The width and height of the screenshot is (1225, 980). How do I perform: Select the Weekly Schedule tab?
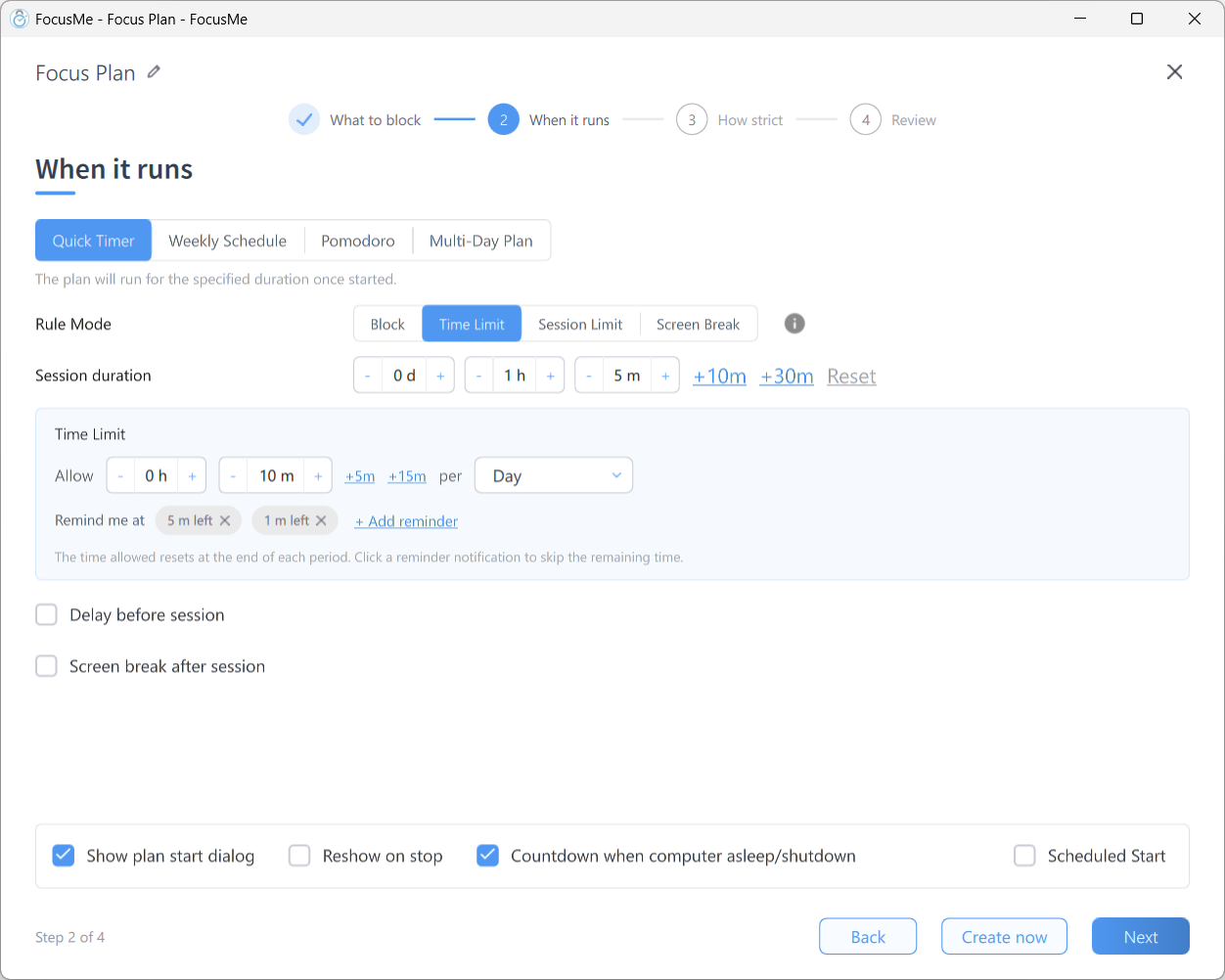point(227,241)
